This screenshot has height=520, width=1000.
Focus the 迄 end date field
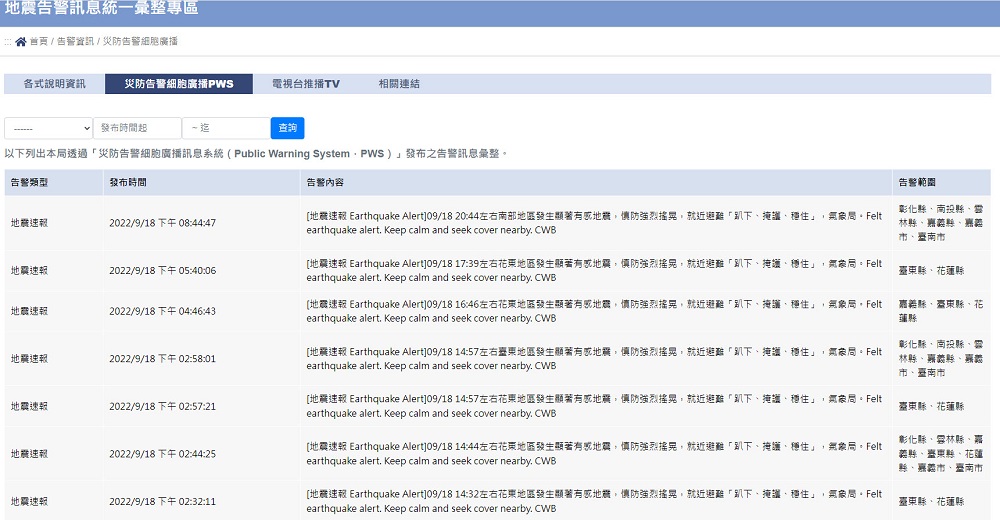[226, 128]
